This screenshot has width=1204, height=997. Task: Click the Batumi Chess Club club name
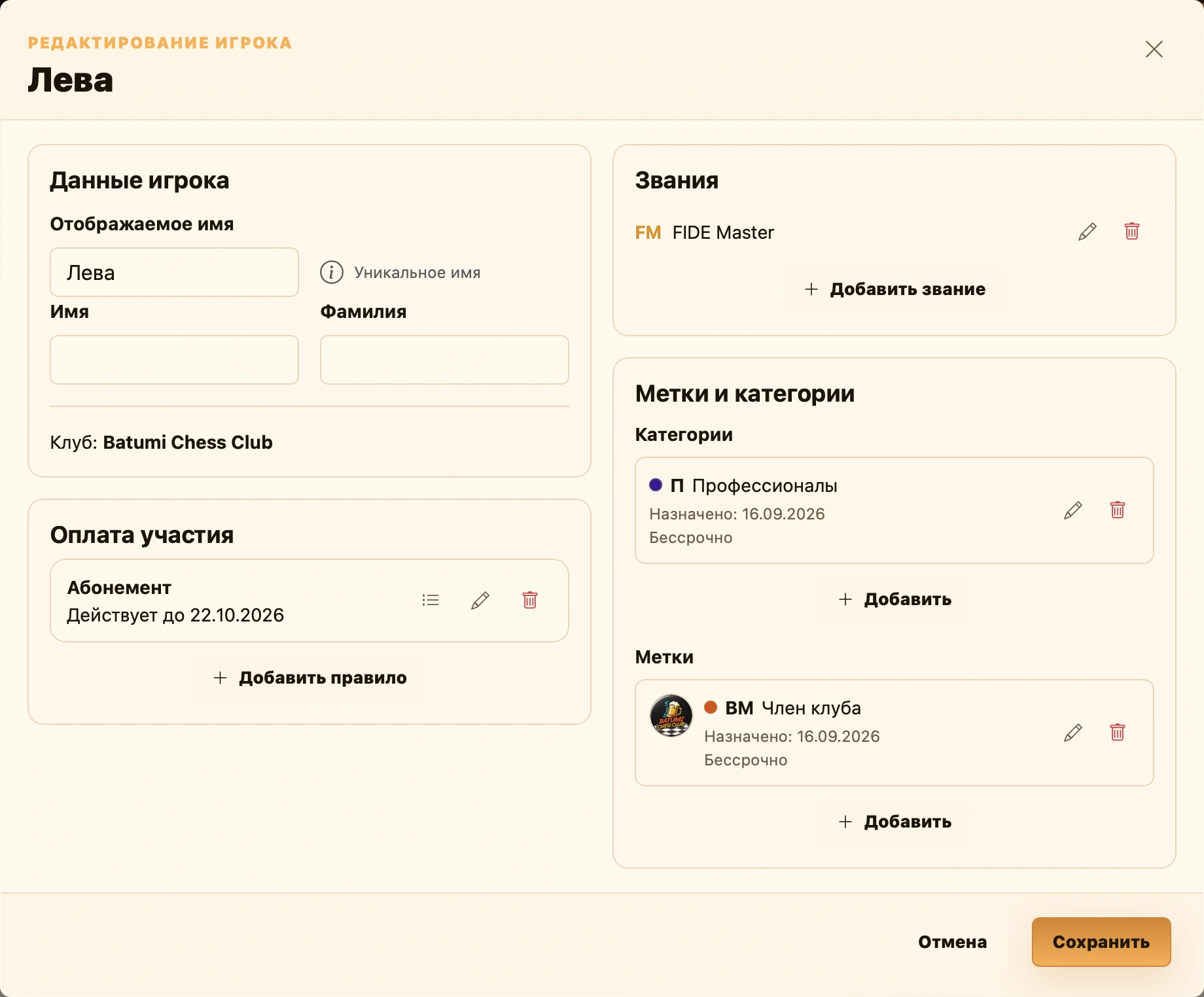(x=188, y=442)
